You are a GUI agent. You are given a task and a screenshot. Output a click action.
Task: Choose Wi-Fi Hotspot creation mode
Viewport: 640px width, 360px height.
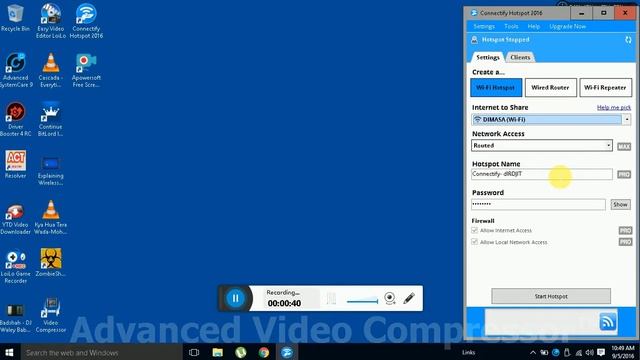pyautogui.click(x=496, y=87)
